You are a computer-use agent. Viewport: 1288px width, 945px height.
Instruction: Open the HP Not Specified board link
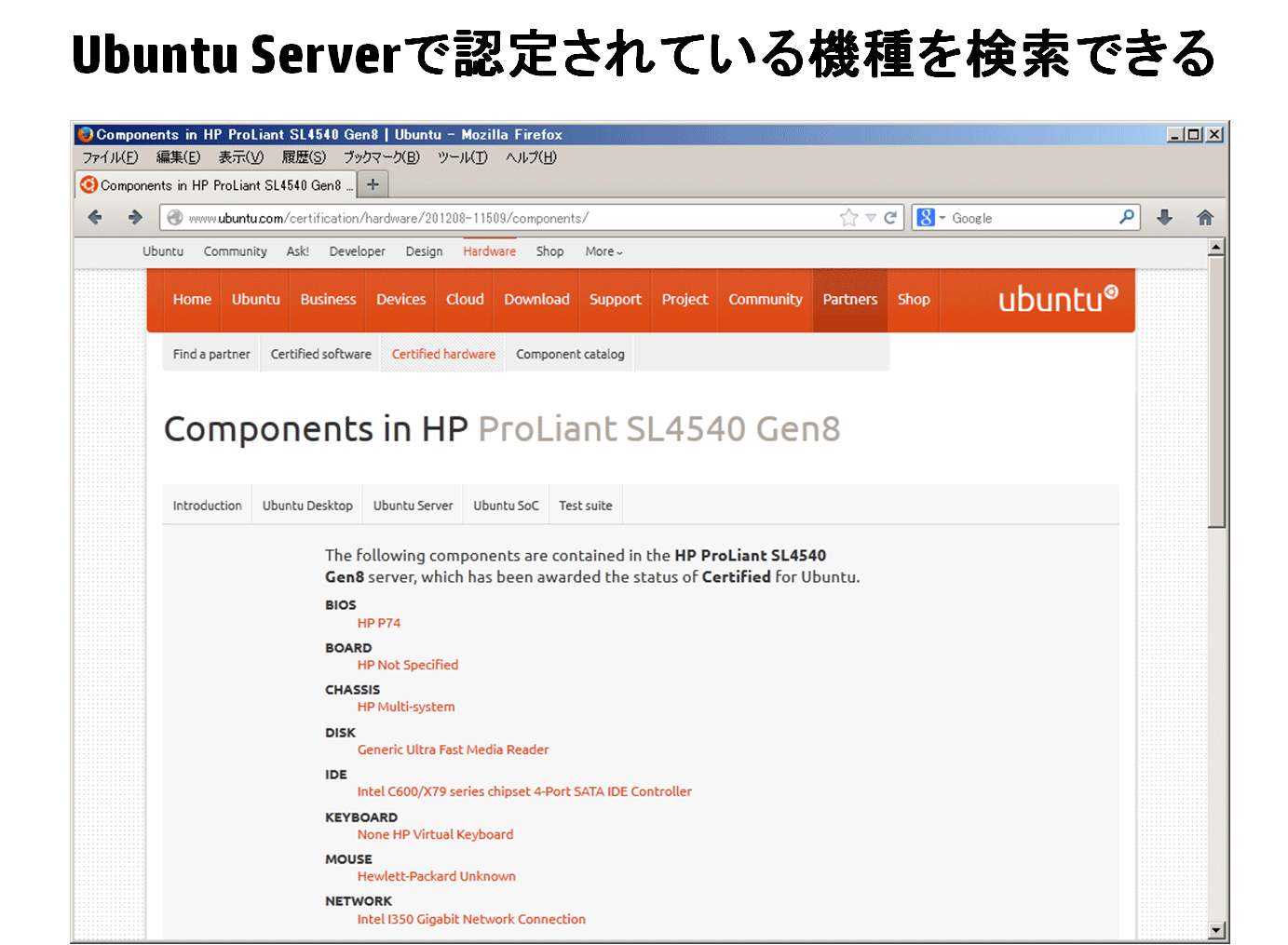point(408,665)
